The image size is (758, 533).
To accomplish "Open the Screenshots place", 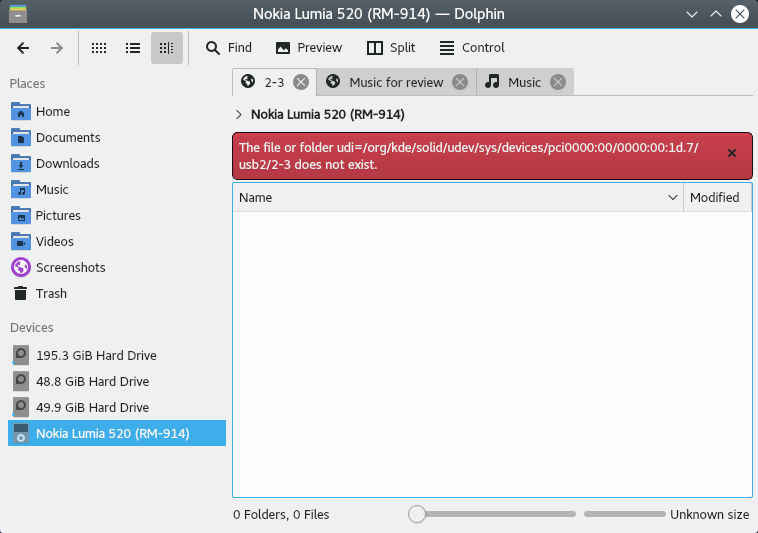I will [x=117, y=268].
